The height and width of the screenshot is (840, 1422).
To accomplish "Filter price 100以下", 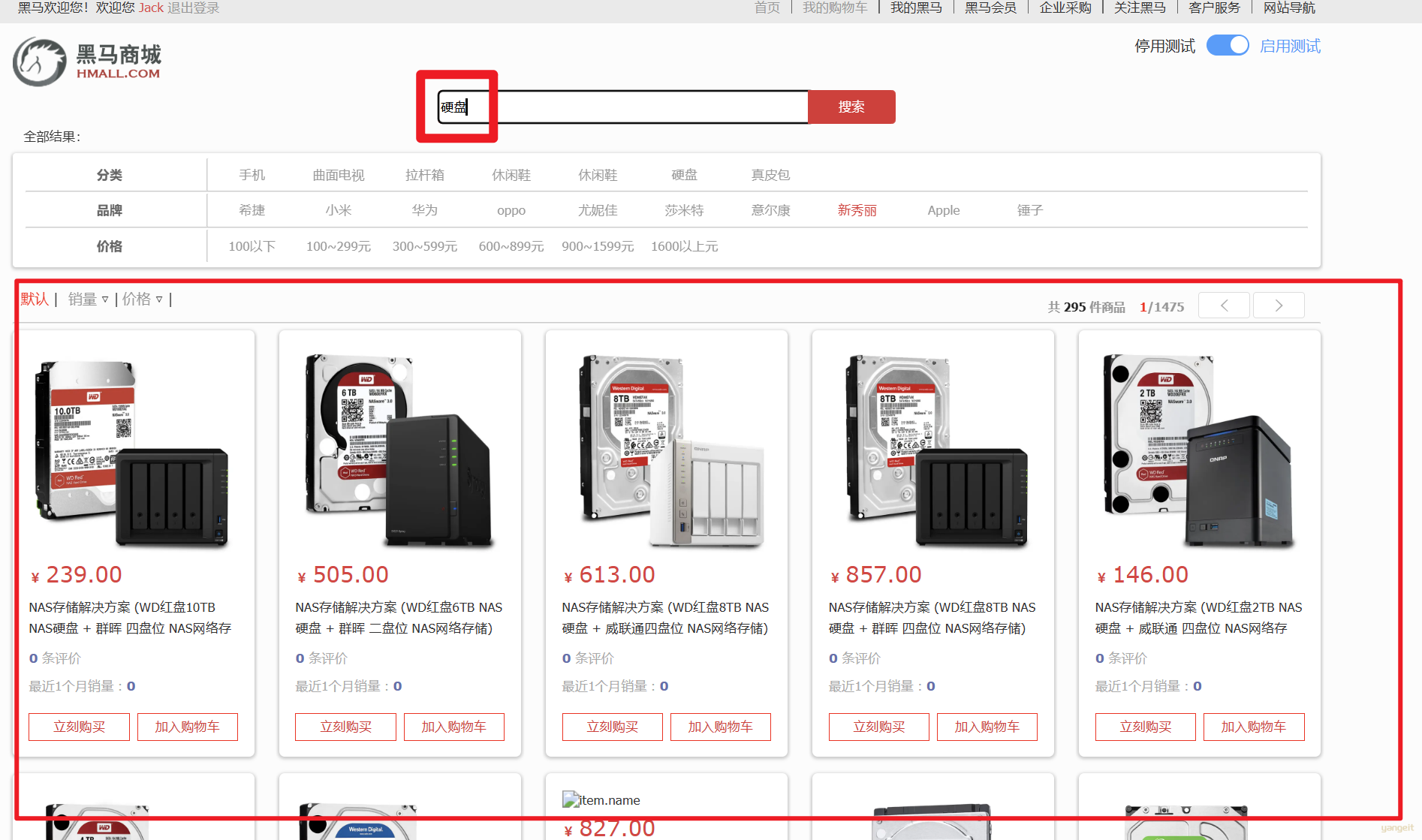I will pos(252,246).
